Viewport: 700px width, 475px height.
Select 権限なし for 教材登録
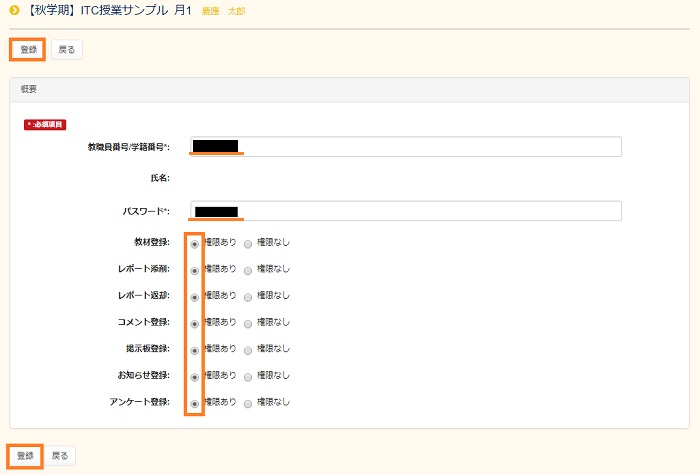click(248, 243)
